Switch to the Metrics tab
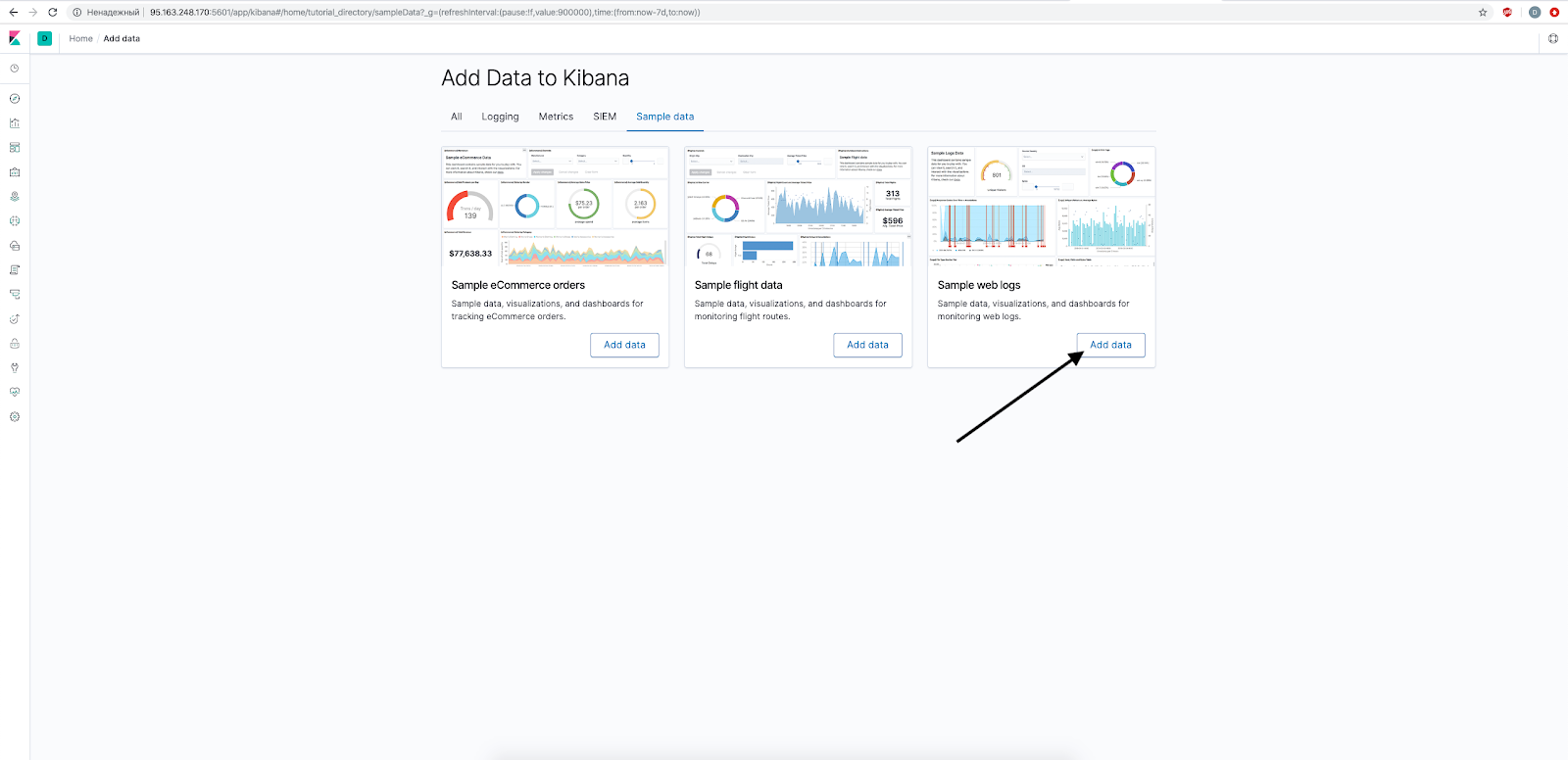 [x=557, y=117]
